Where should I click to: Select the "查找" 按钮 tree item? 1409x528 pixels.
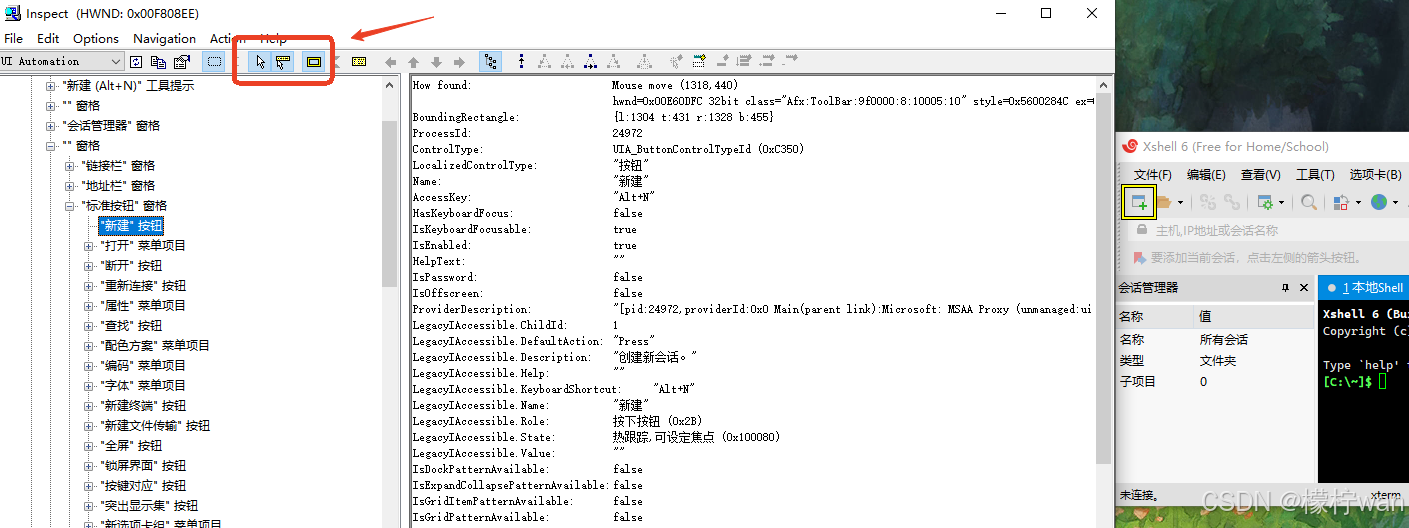131,326
